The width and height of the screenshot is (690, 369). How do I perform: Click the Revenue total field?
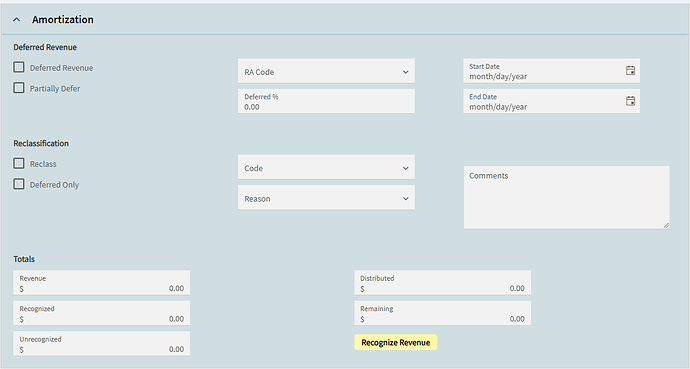(102, 283)
